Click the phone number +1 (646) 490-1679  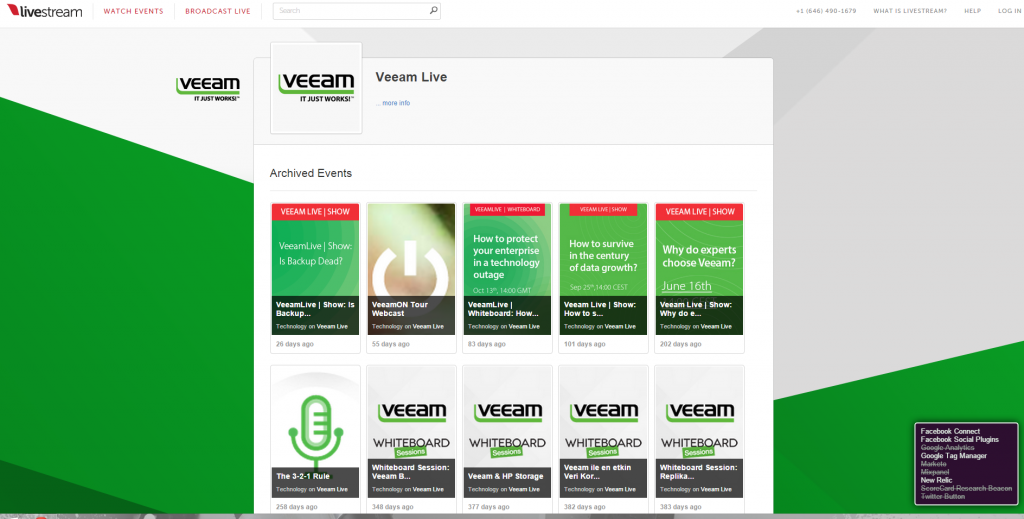pos(826,11)
